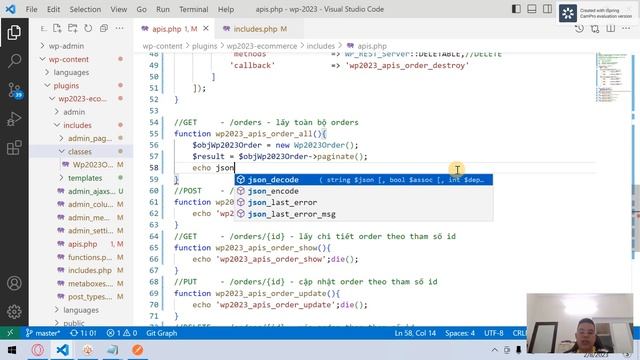Image resolution: width=640 pixels, height=360 pixels.
Task: Select json_last_error autocomplete suggestion
Action: tap(364, 202)
